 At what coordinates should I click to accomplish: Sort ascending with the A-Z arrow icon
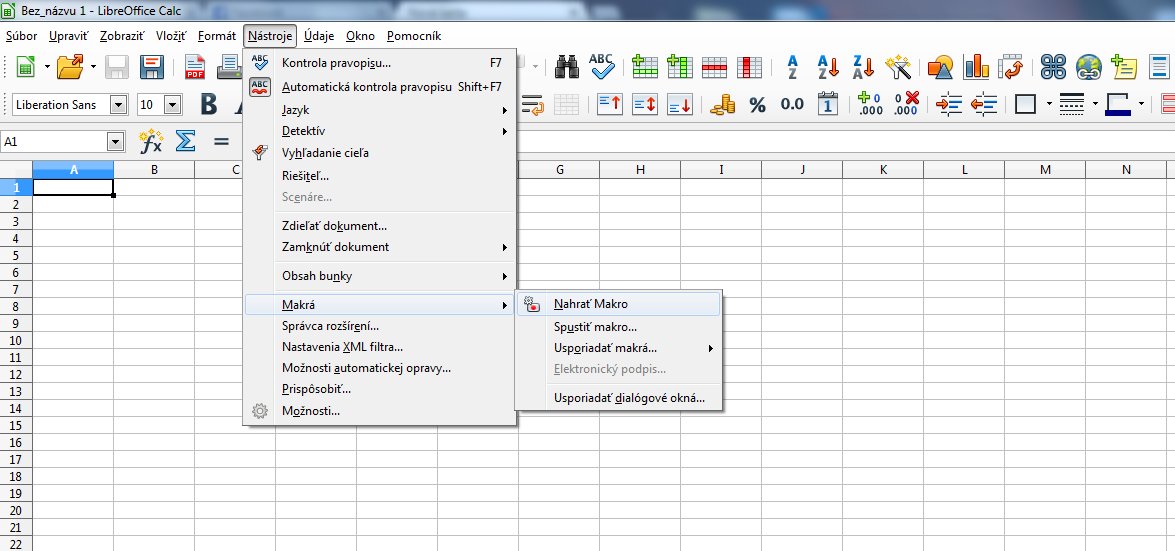tap(828, 67)
